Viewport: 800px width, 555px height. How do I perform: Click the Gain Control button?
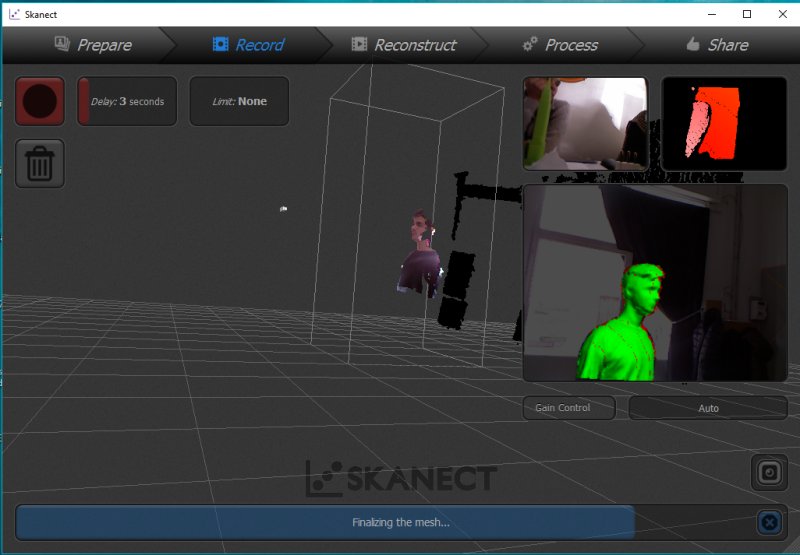(x=569, y=408)
